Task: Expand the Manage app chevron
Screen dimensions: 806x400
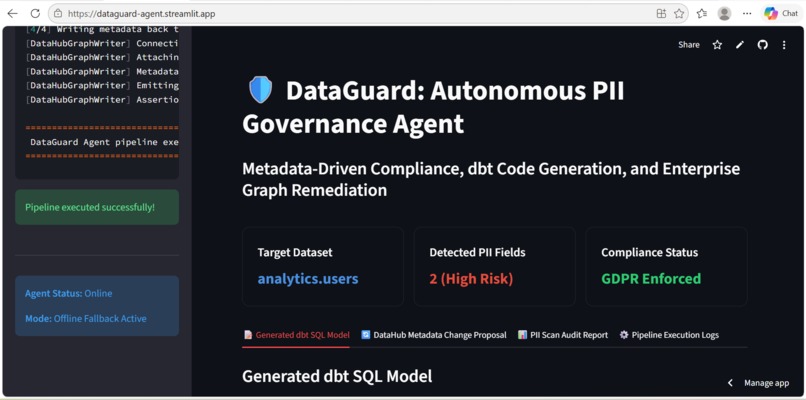Action: pos(730,383)
